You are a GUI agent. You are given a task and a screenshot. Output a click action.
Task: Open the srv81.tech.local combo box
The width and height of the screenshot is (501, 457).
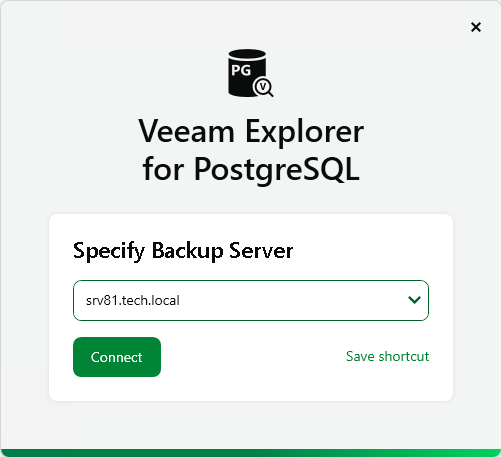point(251,300)
